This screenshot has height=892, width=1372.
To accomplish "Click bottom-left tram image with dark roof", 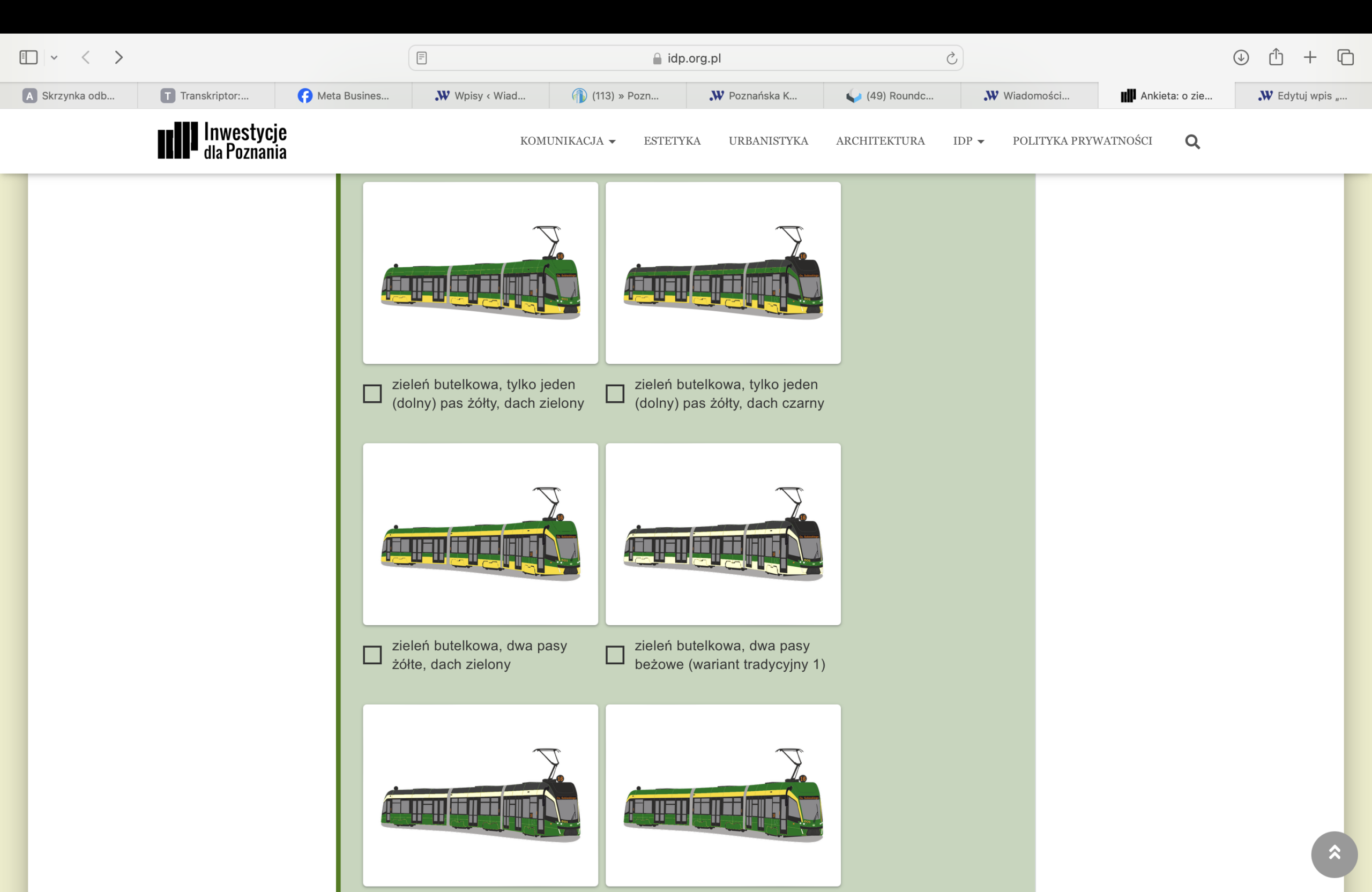I will coord(480,795).
